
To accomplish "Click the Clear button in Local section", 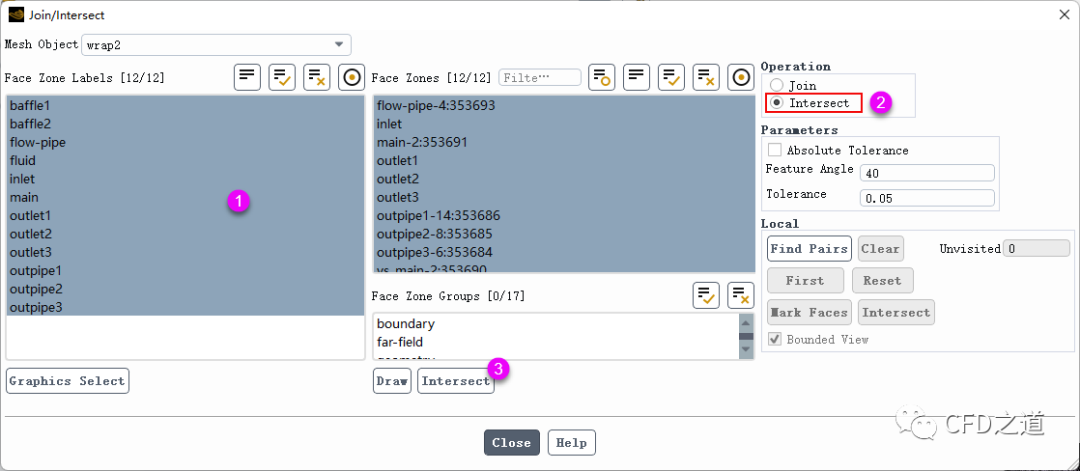I will 880,249.
